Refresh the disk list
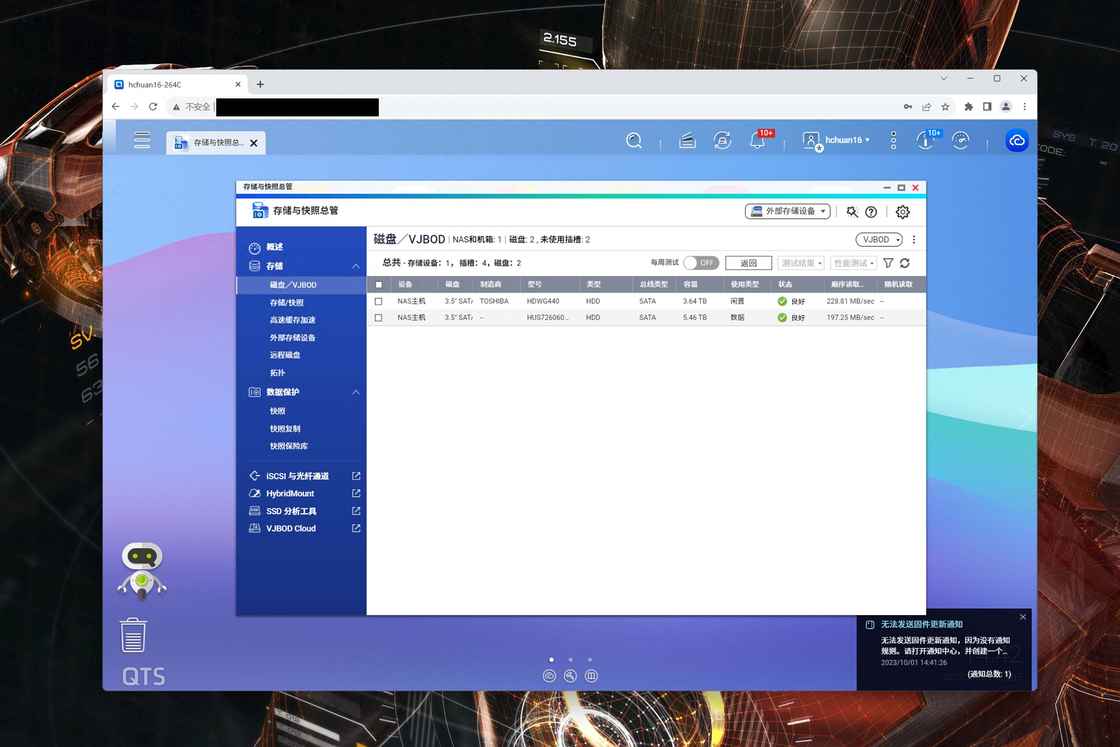 [905, 263]
